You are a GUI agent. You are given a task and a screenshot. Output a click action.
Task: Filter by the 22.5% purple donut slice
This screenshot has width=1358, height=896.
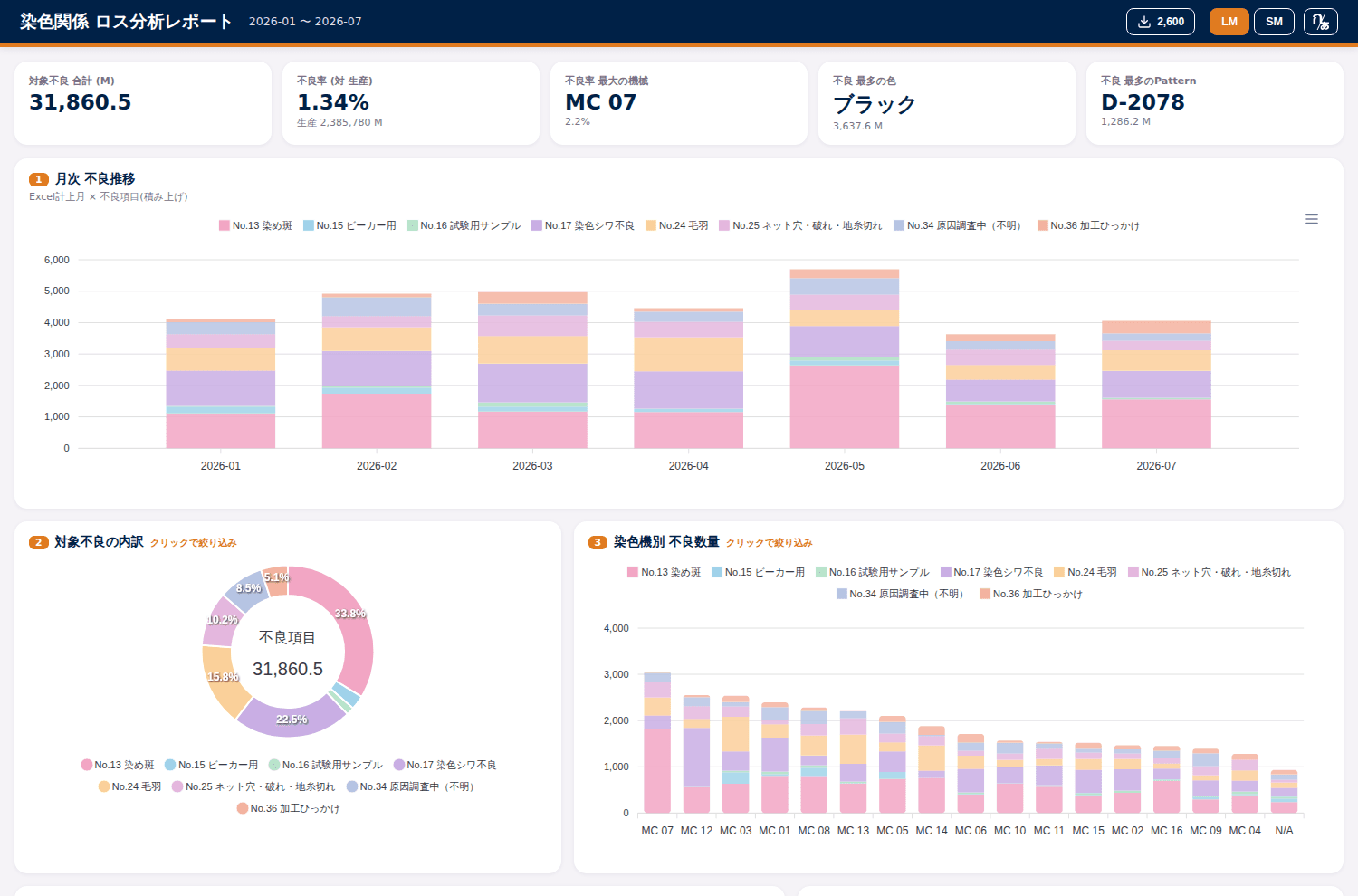tap(292, 718)
